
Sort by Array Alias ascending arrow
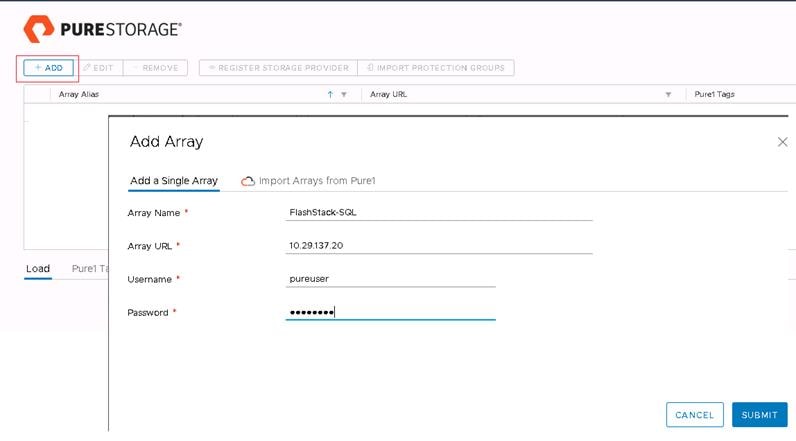pyautogui.click(x=330, y=95)
